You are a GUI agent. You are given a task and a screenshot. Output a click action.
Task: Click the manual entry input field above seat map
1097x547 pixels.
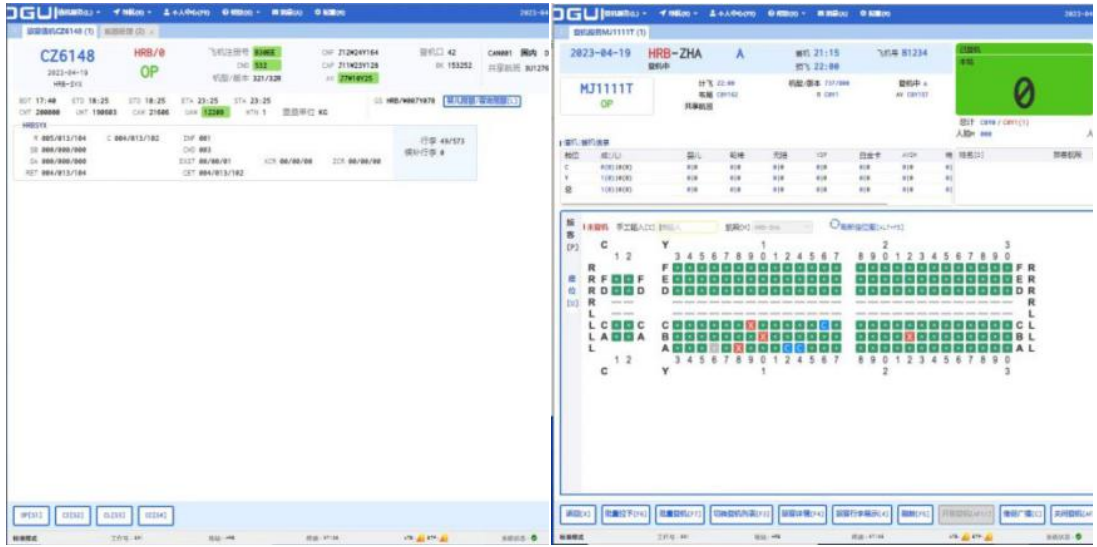pyautogui.click(x=687, y=227)
